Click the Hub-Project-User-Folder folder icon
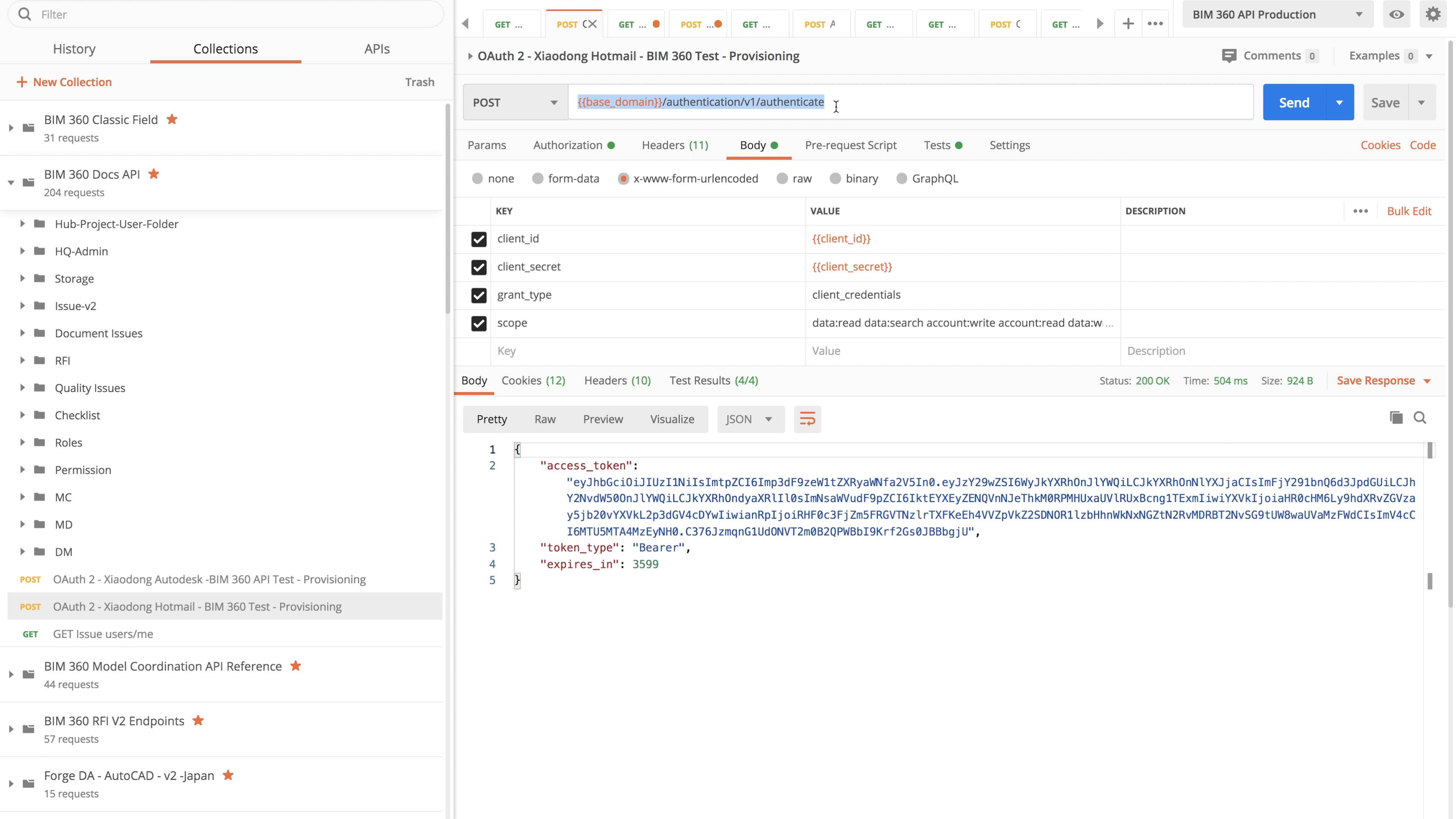This screenshot has height=819, width=1456. 39,224
